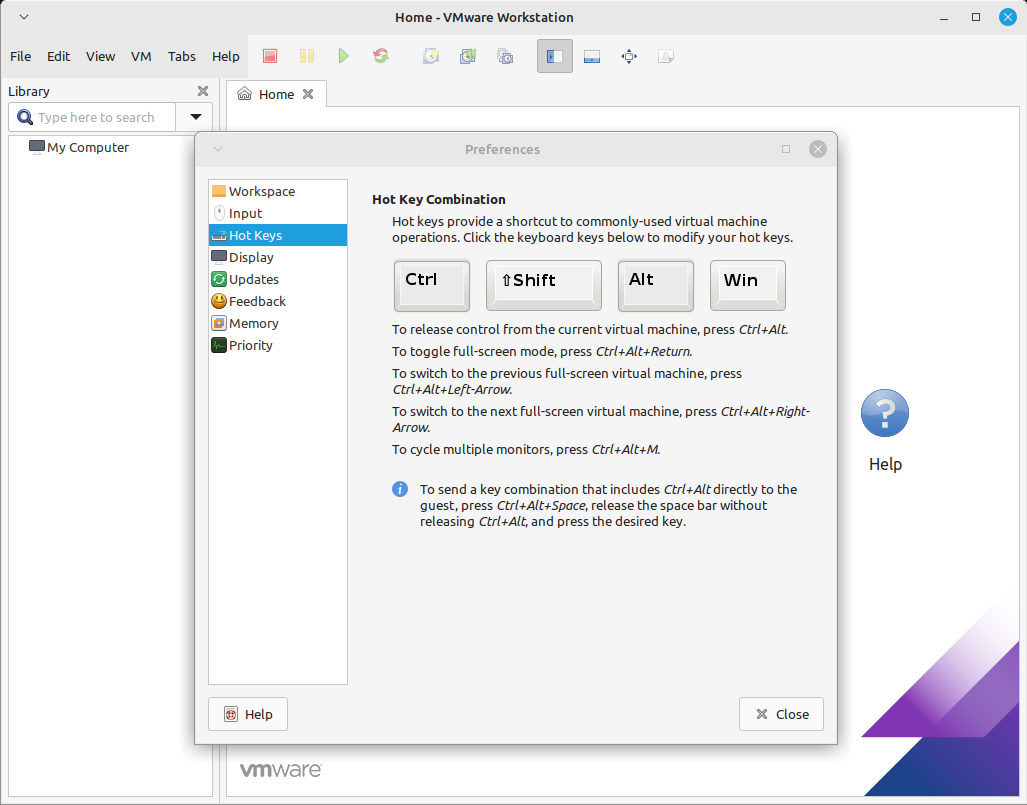Open the Library search dropdown arrow
Screen dimensions: 1027x805
[x=195, y=117]
